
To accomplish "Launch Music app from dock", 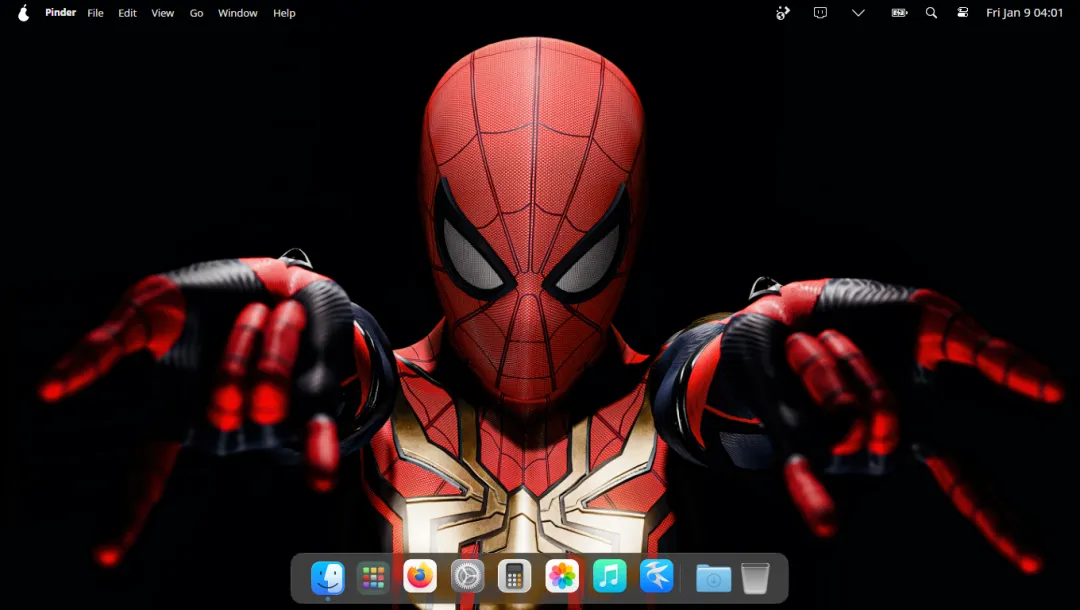I will coord(610,576).
